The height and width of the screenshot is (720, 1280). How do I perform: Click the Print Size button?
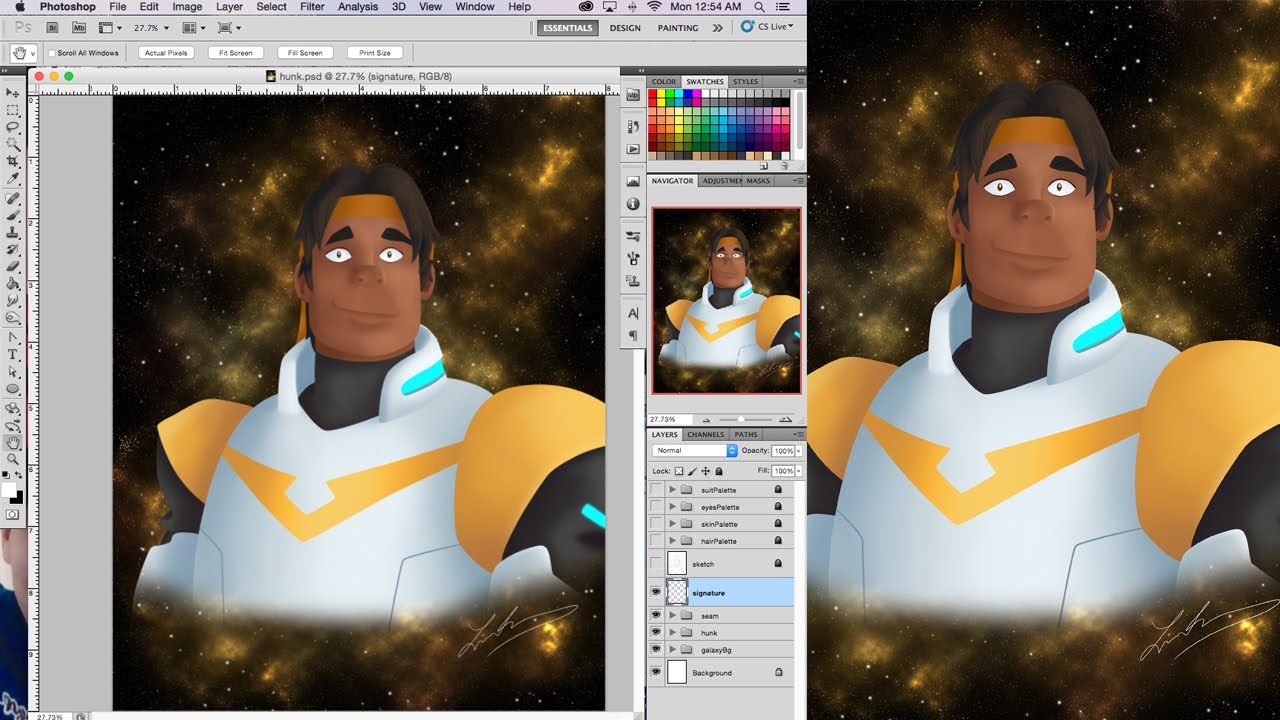pos(375,53)
